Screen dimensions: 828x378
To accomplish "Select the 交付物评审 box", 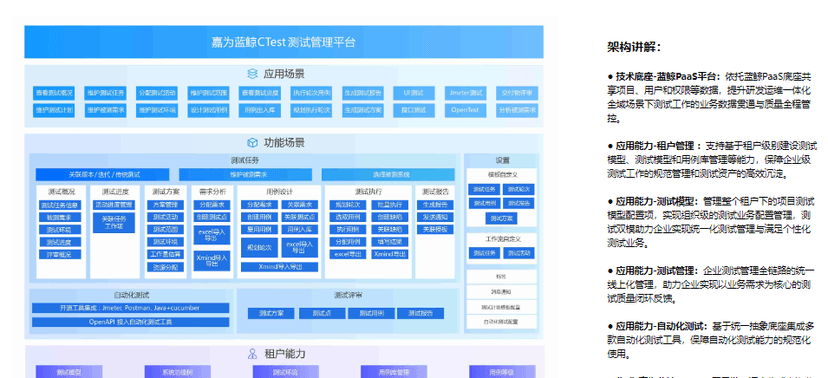I will click(x=517, y=93).
